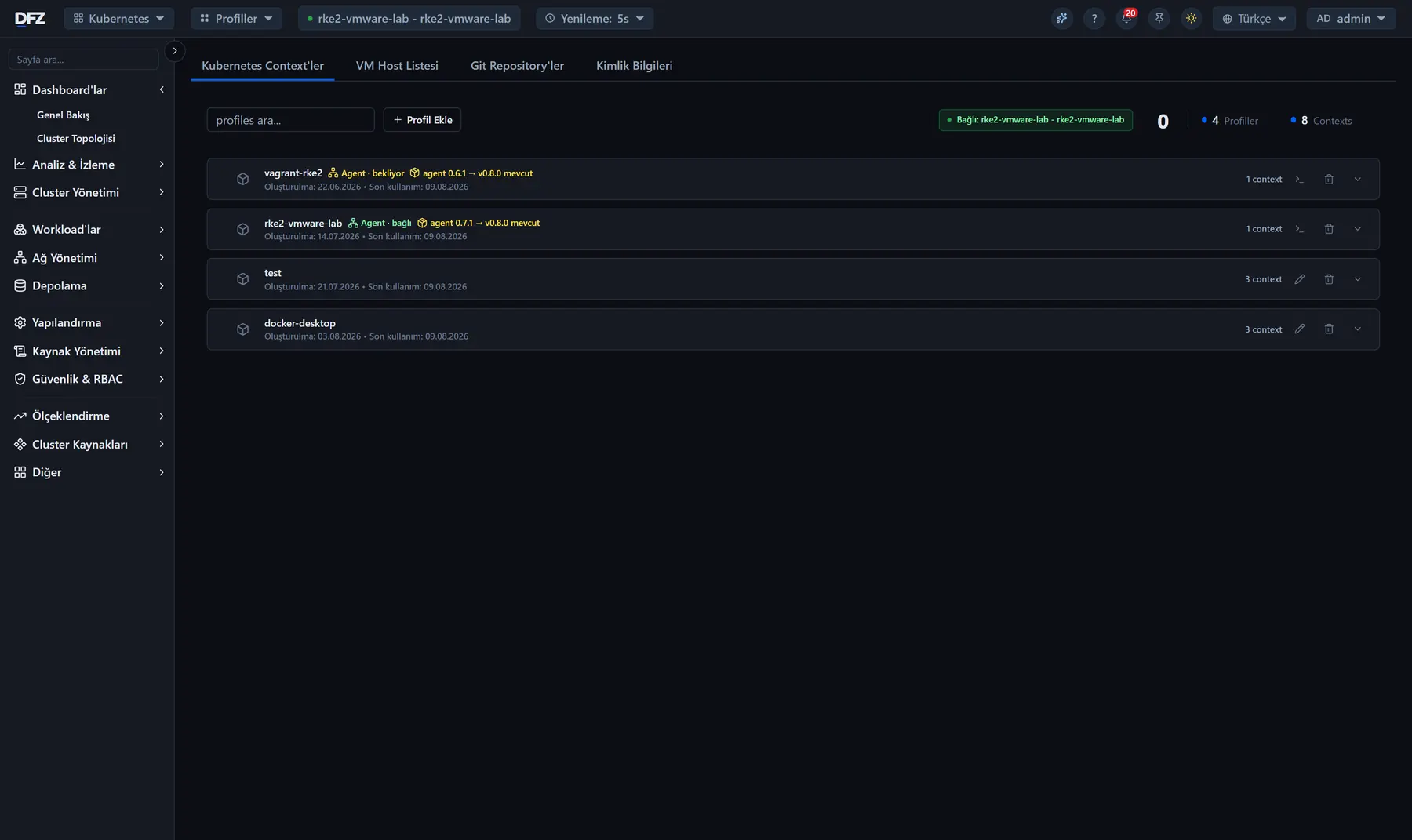Screen dimensions: 1412x840
Task: Open Genel Bakış page
Action: click(x=64, y=115)
